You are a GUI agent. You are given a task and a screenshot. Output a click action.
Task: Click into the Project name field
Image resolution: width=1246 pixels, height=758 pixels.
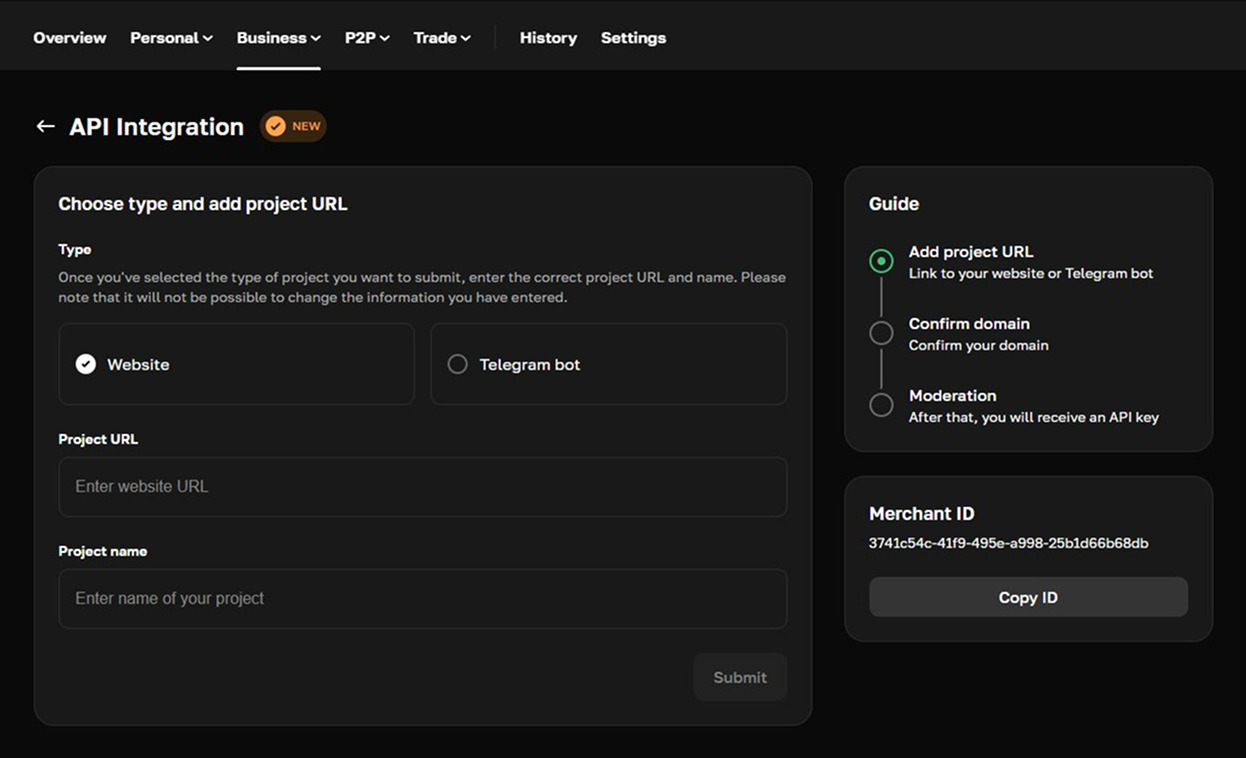pyautogui.click(x=423, y=599)
